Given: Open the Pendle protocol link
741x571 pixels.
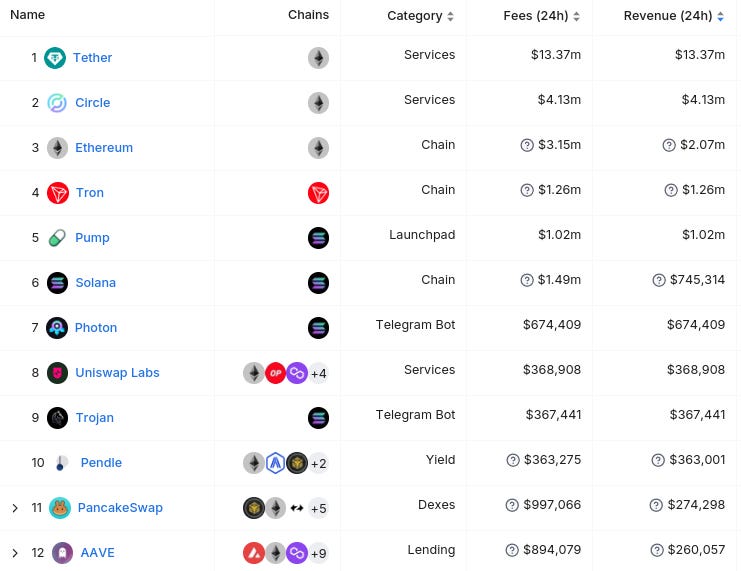Looking at the screenshot, I should tap(101, 462).
